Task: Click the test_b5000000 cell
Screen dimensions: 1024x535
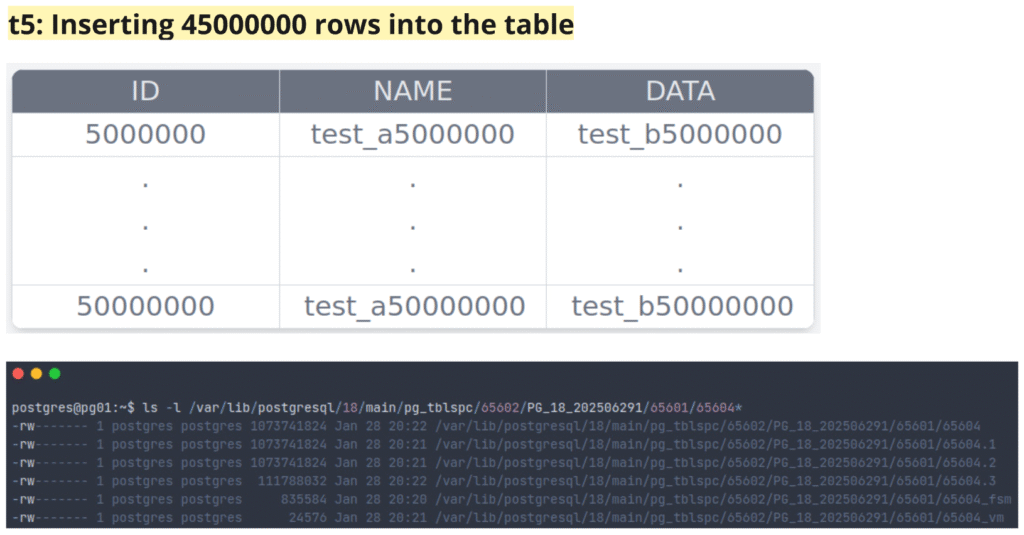Action: 680,134
